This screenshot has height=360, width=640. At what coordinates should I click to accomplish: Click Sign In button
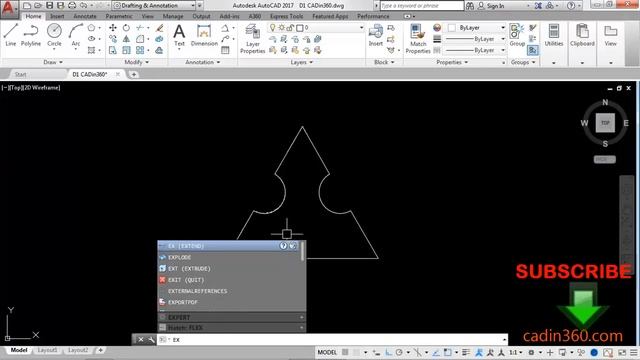coord(491,6)
